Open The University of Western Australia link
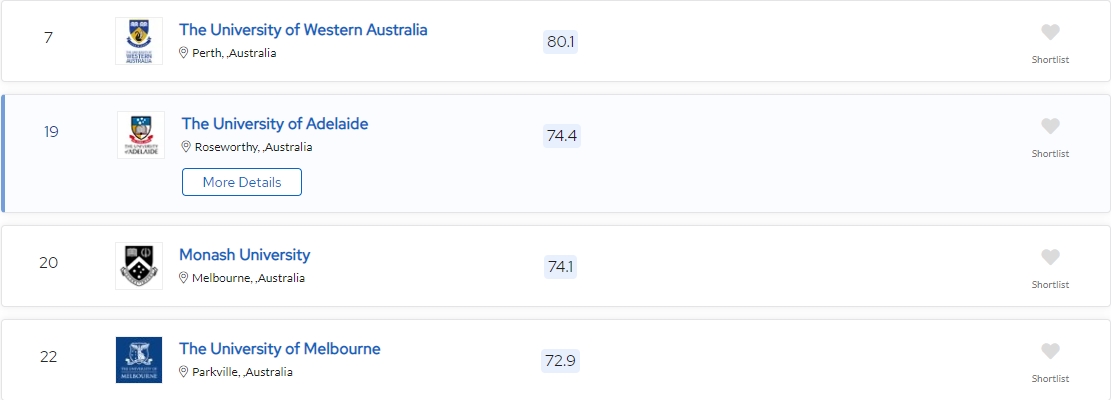The image size is (1111, 400). point(303,30)
